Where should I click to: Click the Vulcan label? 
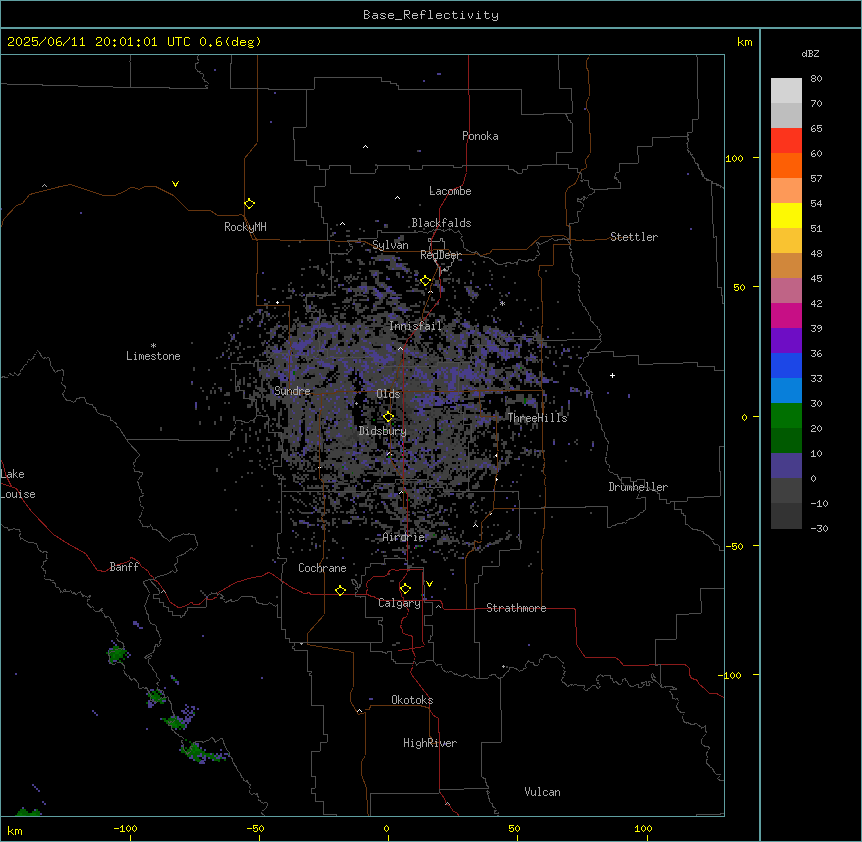tap(543, 792)
